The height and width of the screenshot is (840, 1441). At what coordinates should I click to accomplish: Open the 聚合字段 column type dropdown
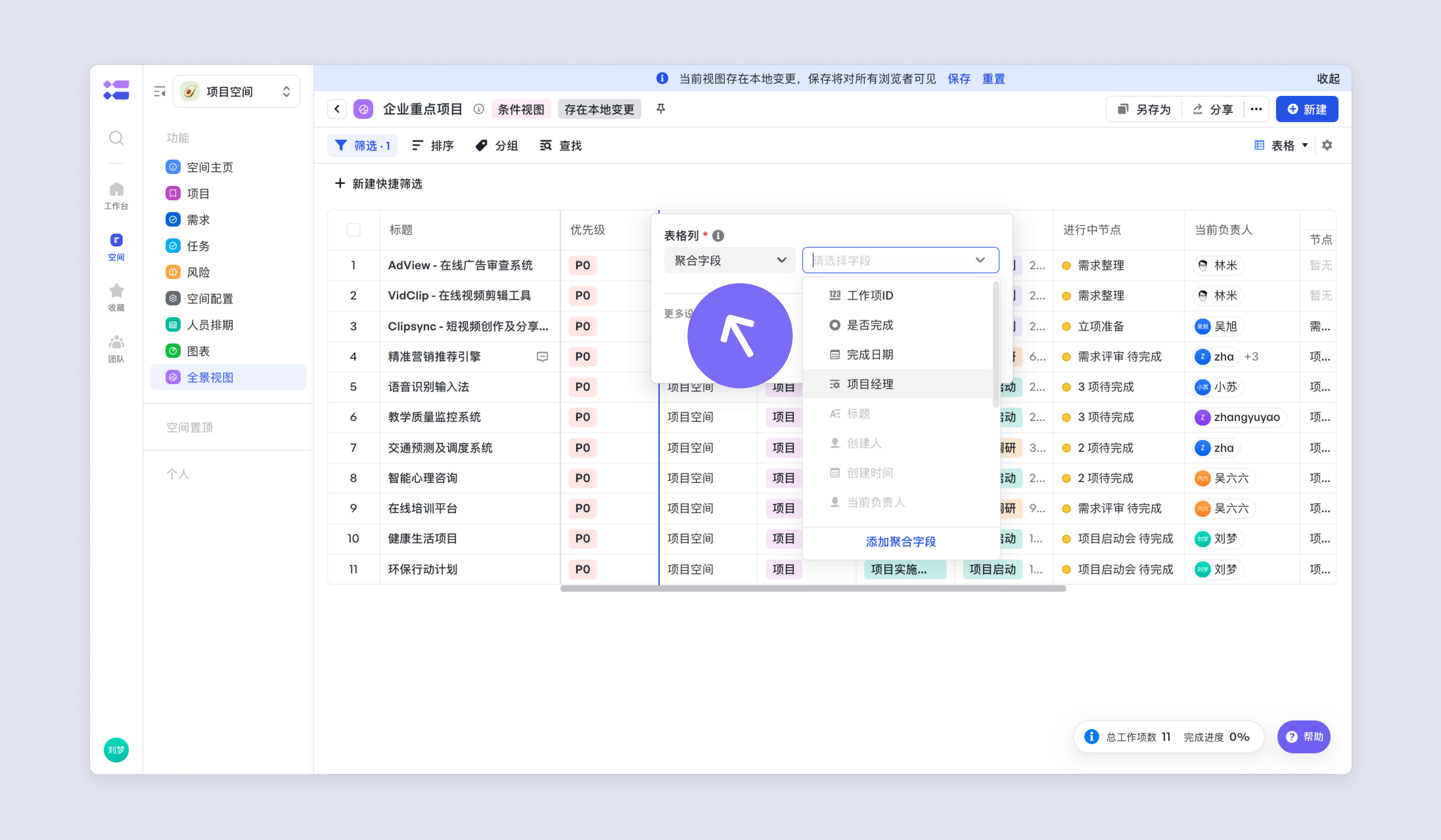pos(730,260)
